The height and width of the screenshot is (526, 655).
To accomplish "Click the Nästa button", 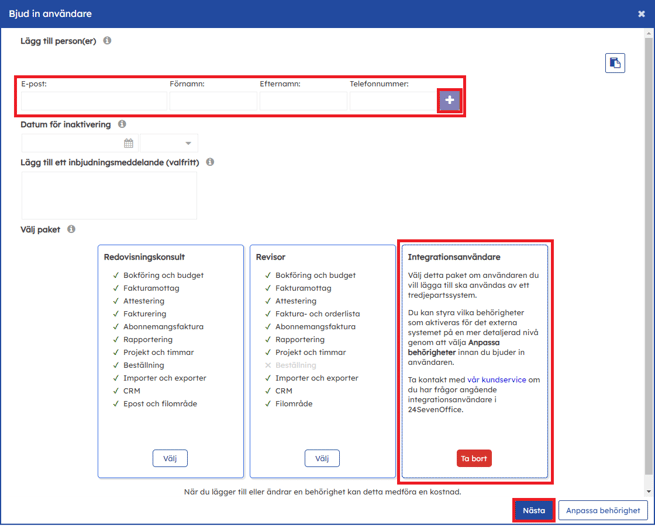I will pos(534,510).
